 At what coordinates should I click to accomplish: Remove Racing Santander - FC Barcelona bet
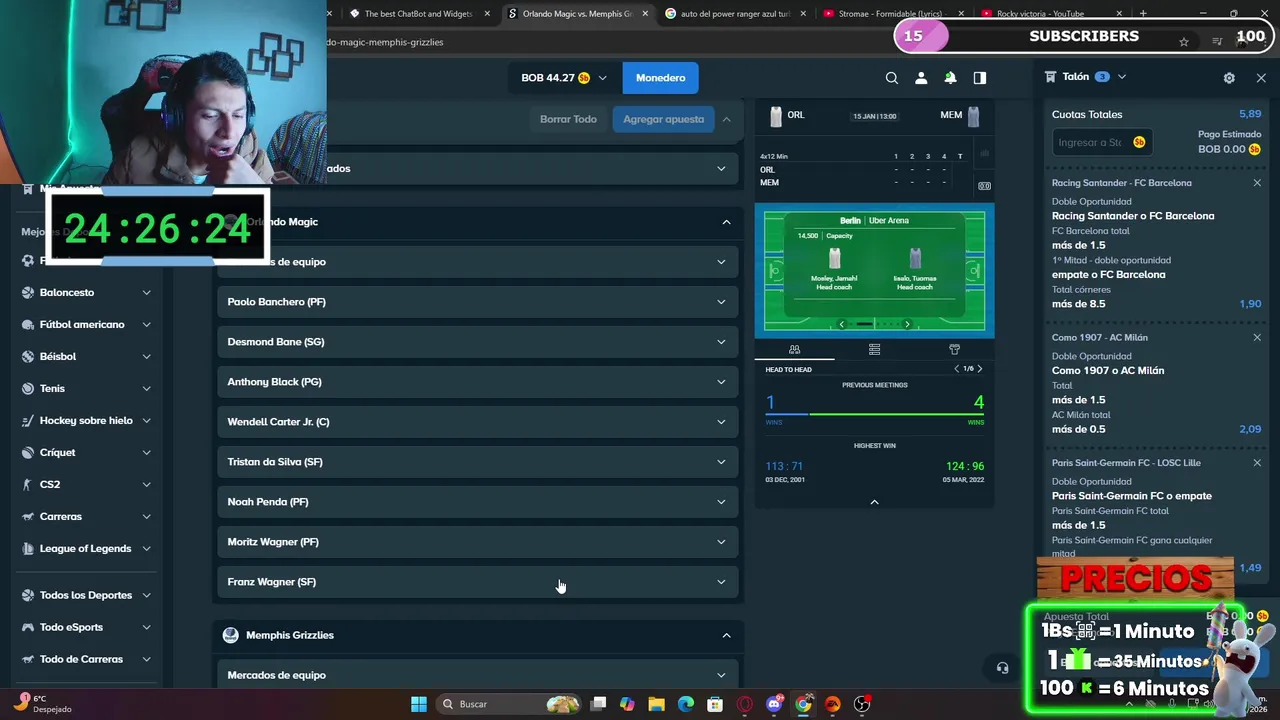[1257, 183]
